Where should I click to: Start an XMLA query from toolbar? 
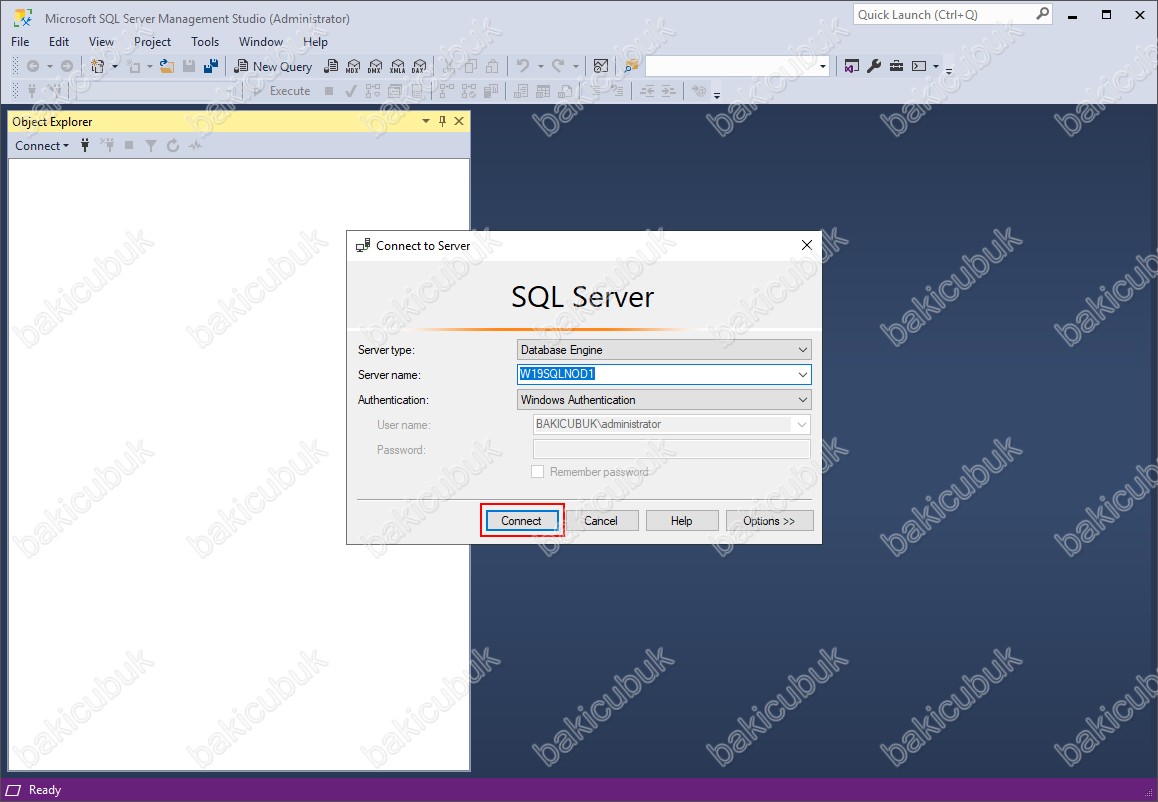pos(397,66)
